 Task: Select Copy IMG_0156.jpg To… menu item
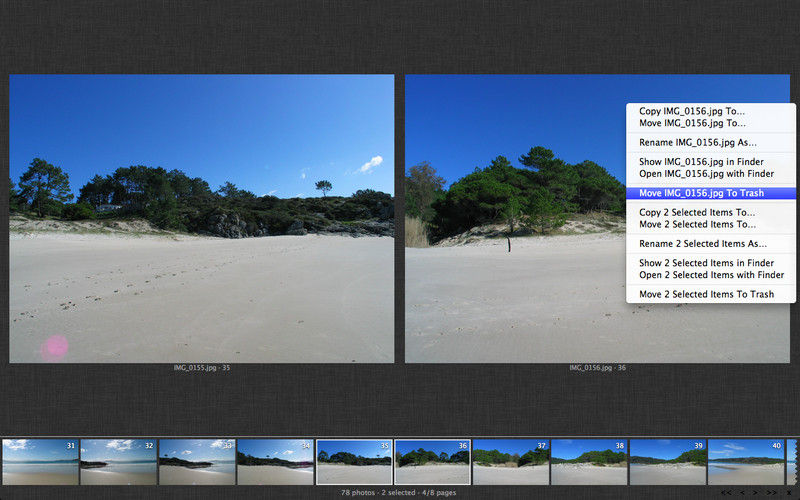click(x=692, y=111)
